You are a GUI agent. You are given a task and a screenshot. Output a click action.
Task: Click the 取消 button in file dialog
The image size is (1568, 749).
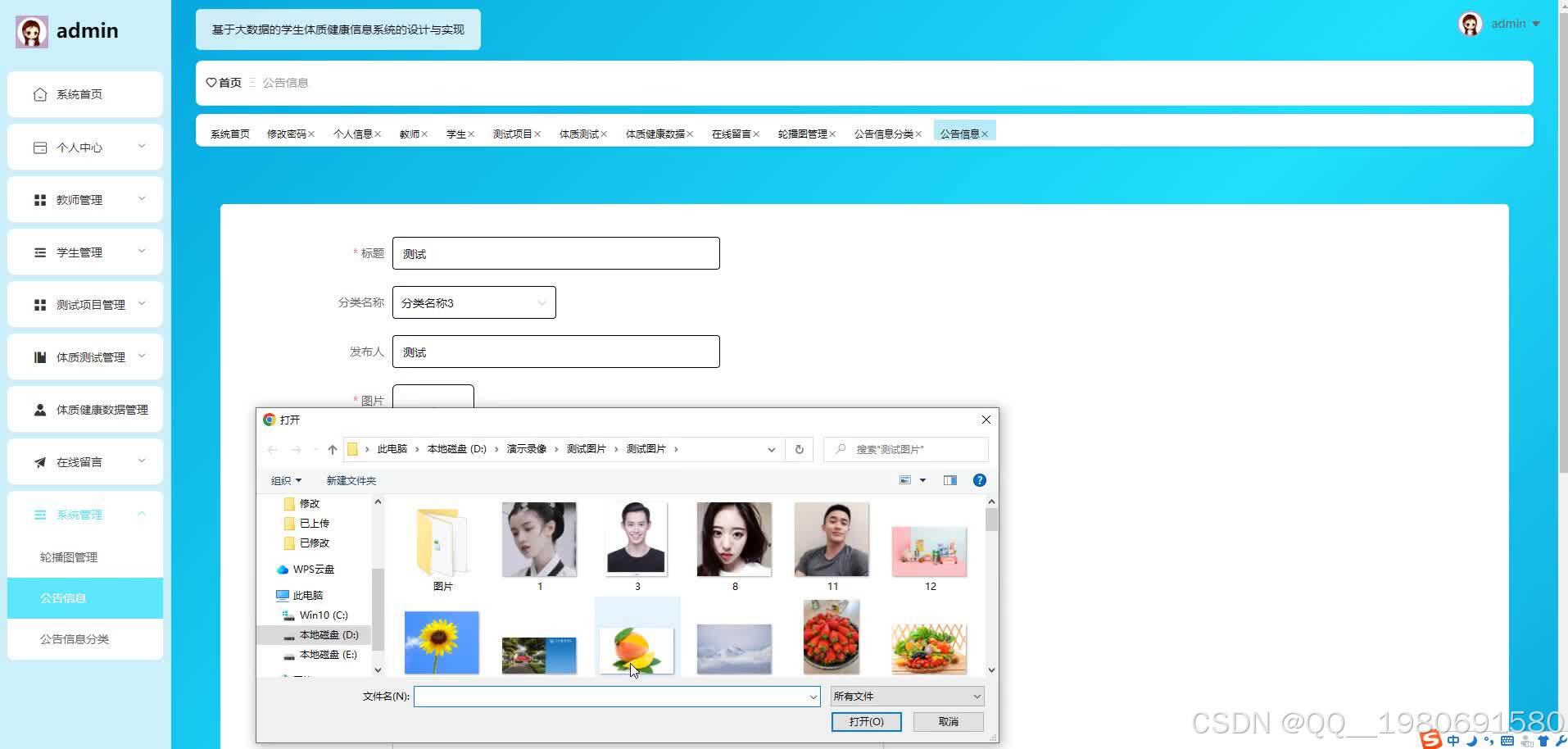point(948,721)
